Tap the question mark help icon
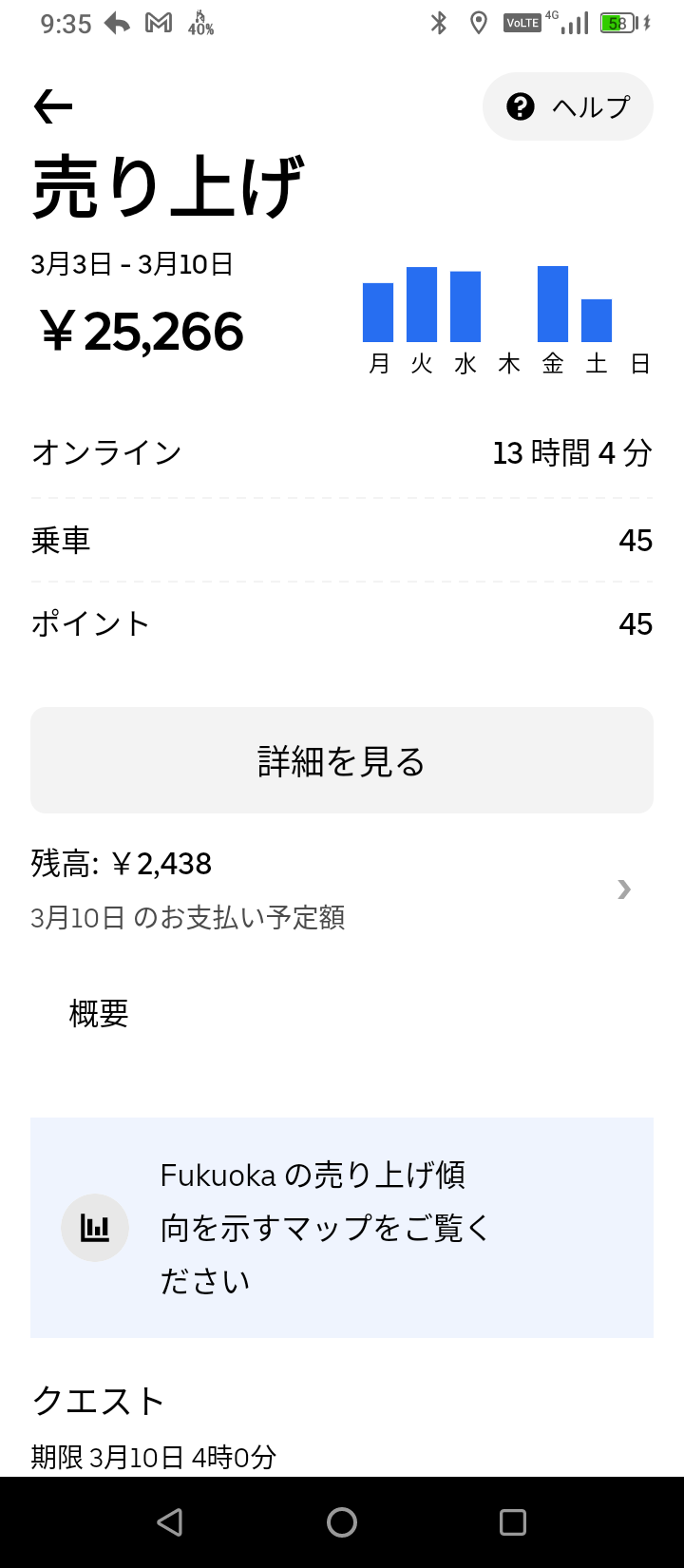Screen dimensions: 684x1568 coord(521,106)
